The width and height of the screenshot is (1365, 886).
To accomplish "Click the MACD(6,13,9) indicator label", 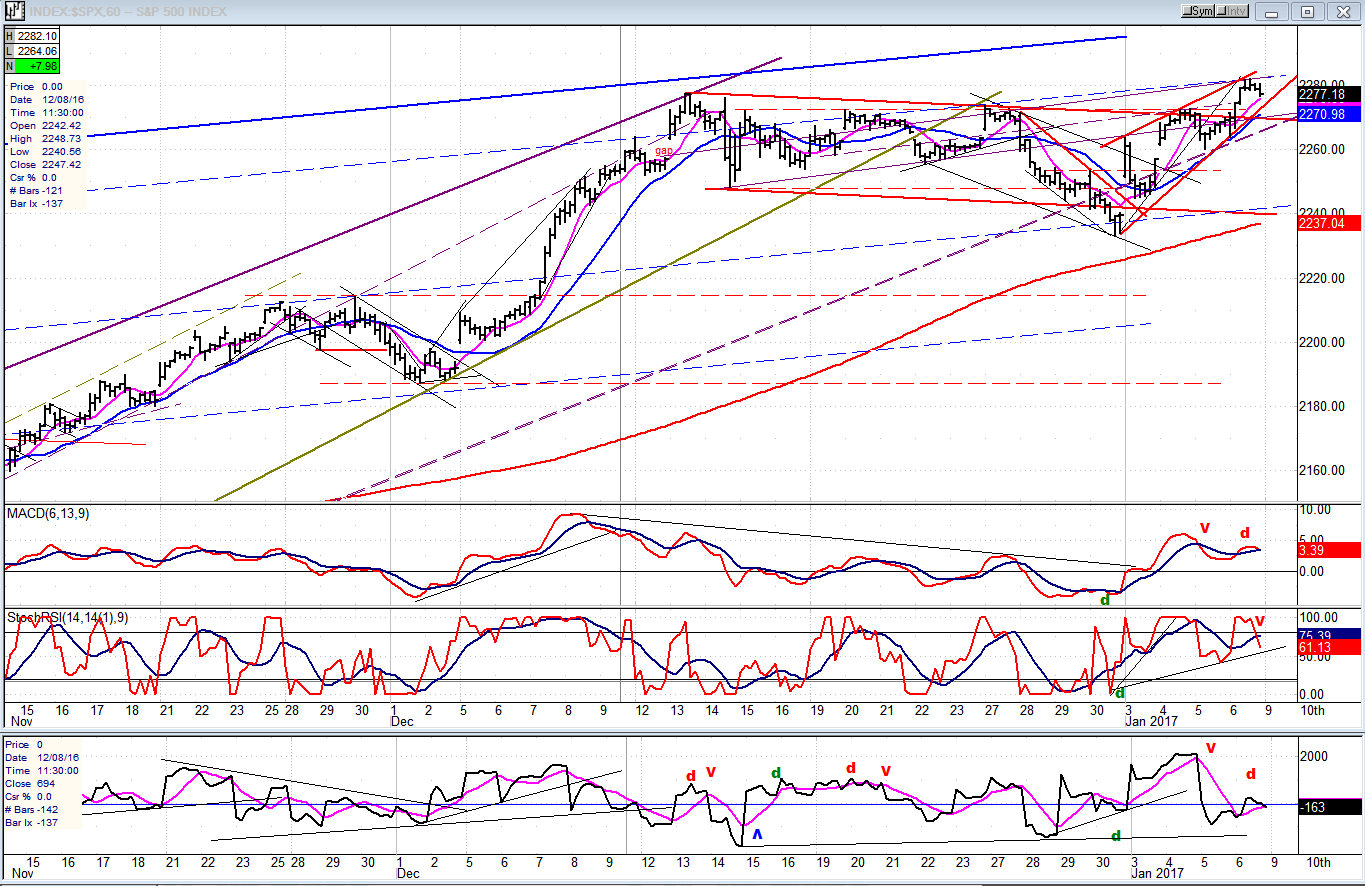I will (x=47, y=513).
